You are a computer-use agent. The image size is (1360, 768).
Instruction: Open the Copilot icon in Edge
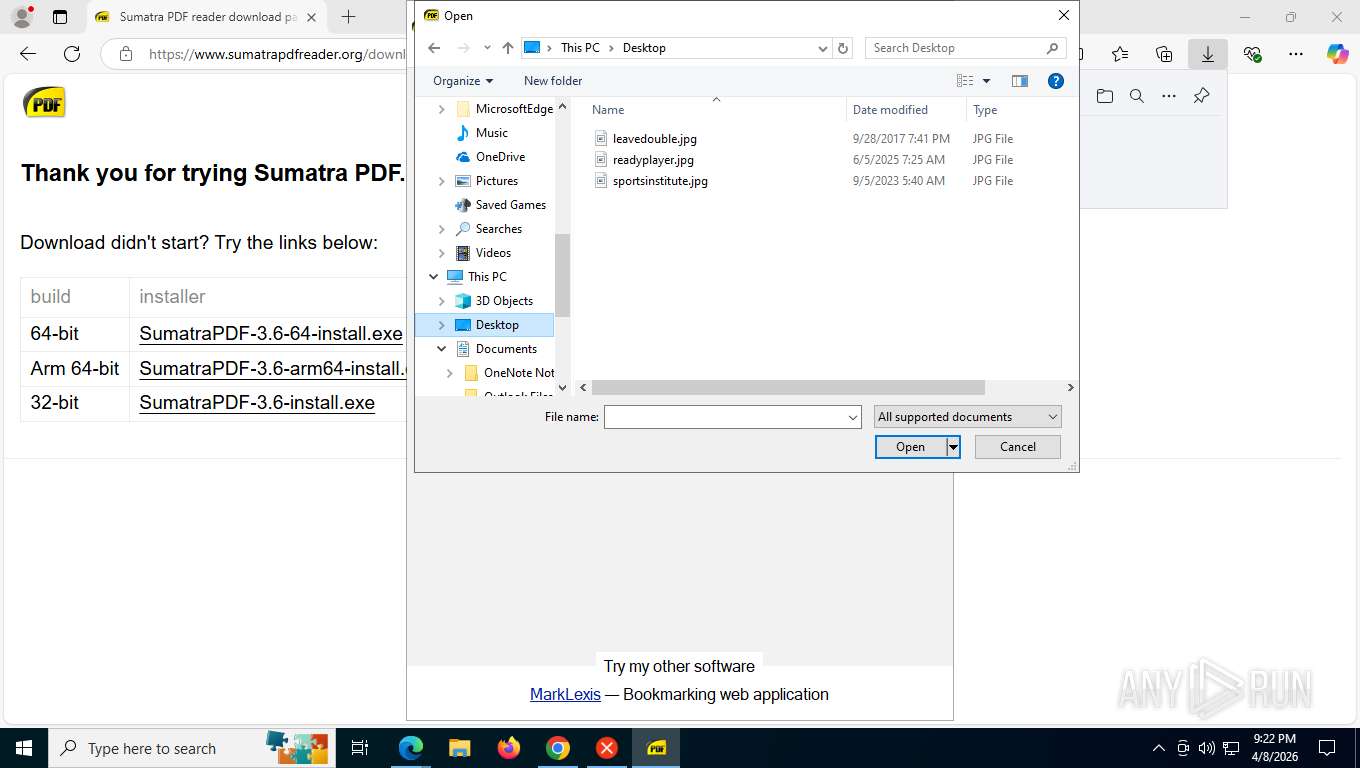(1337, 54)
